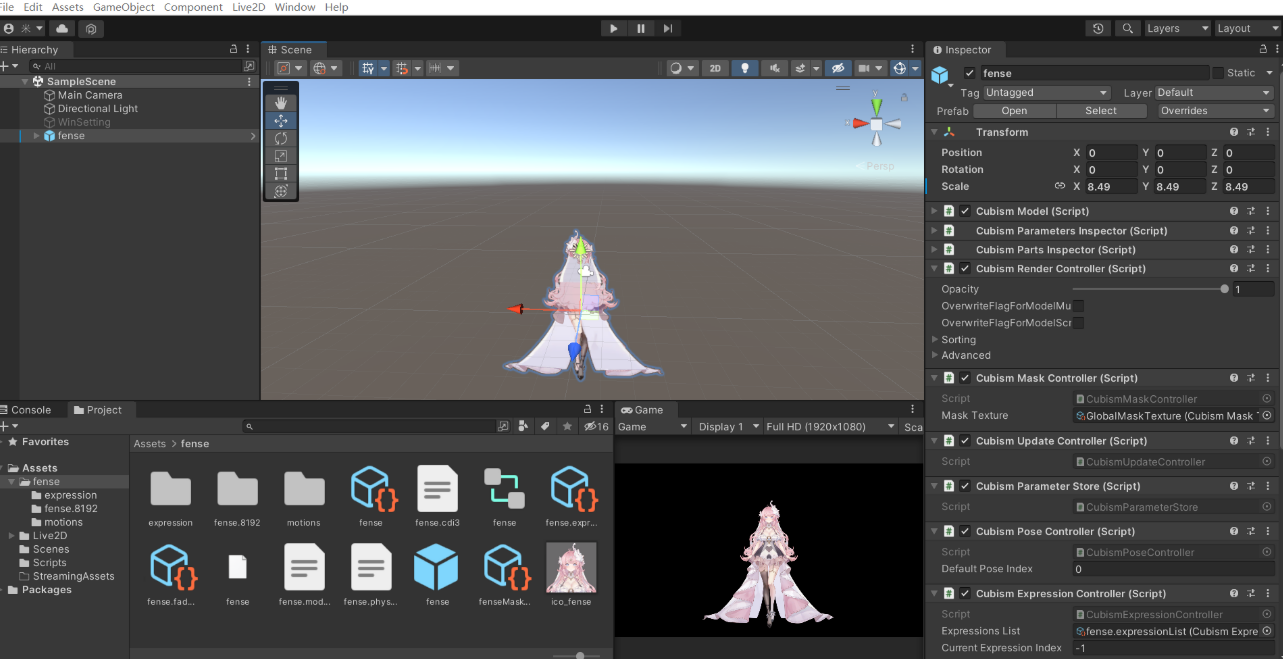Select the Scale tool in Scene overlay

pos(281,156)
